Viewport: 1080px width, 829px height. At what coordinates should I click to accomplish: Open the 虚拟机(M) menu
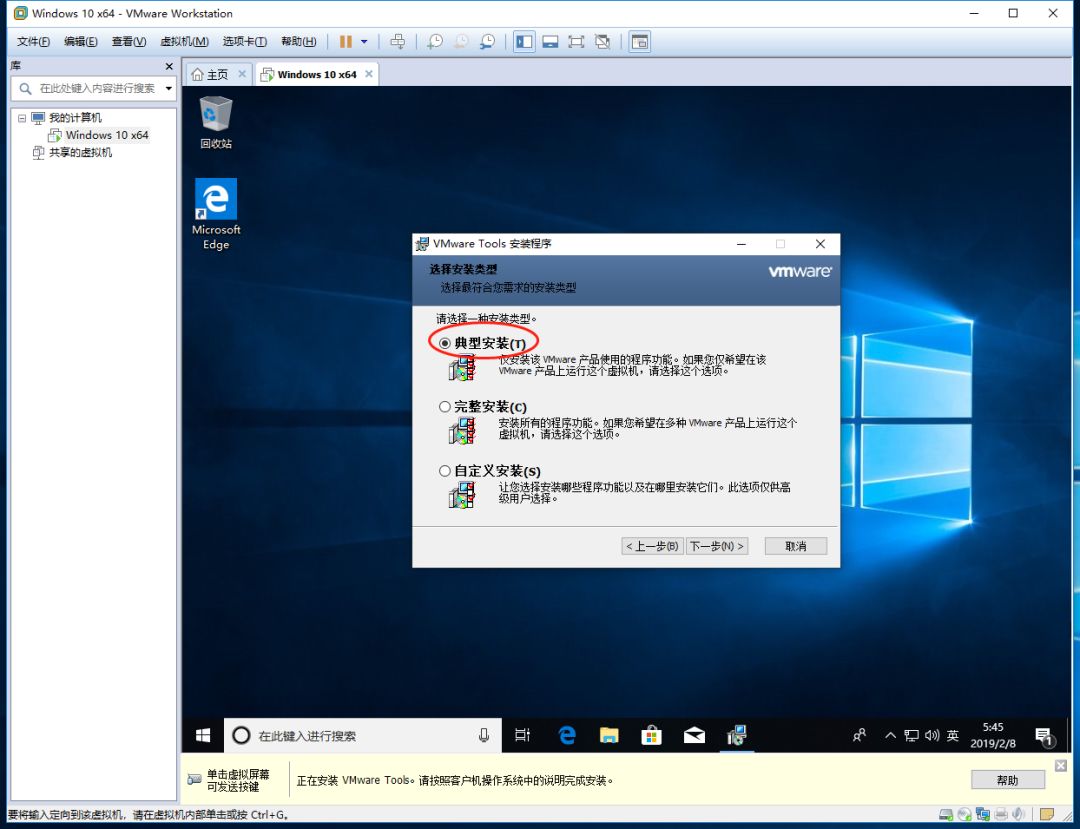click(x=184, y=41)
